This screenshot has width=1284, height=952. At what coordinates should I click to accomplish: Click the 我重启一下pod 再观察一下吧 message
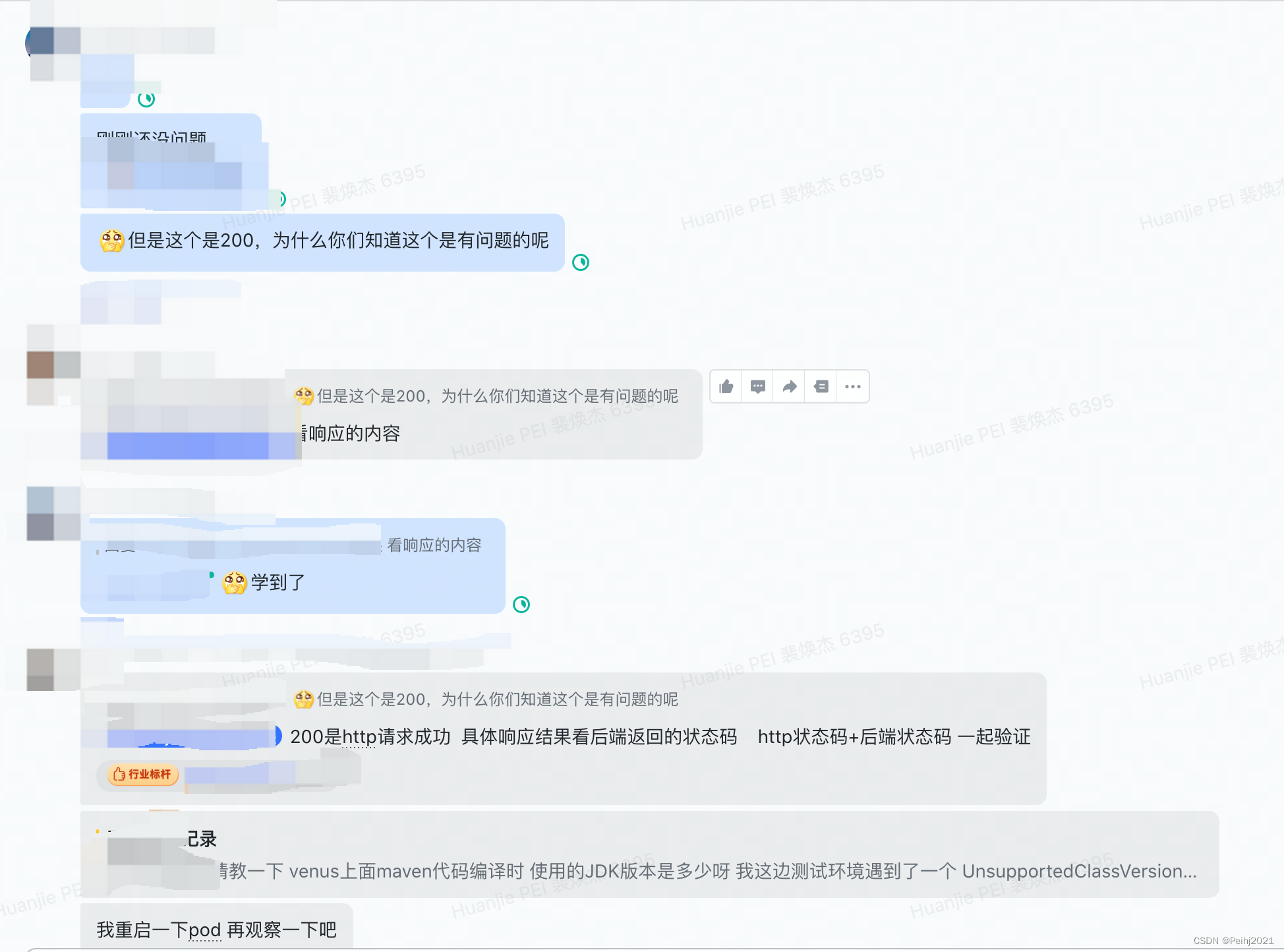216,930
